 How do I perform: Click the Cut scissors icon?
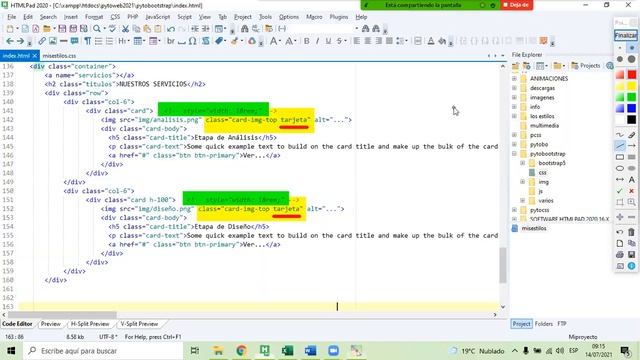click(x=125, y=29)
